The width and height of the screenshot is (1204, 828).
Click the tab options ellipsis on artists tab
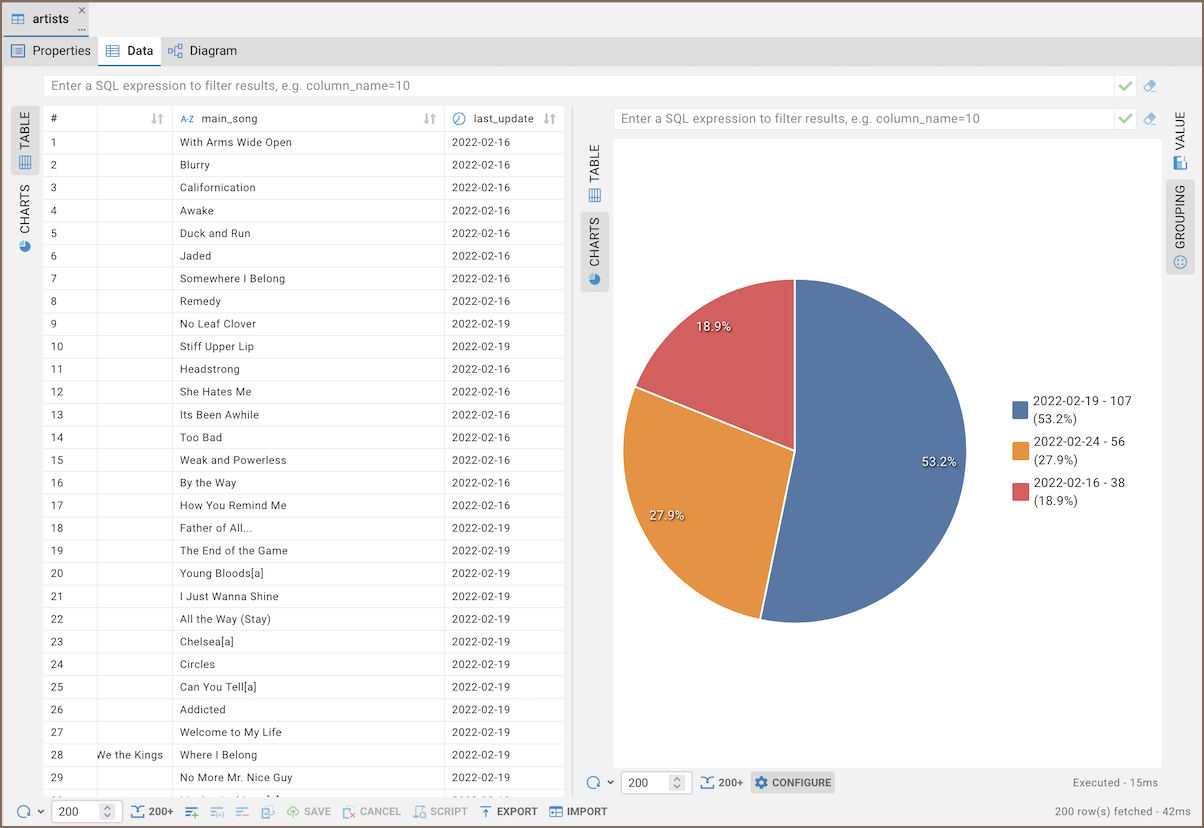82,28
